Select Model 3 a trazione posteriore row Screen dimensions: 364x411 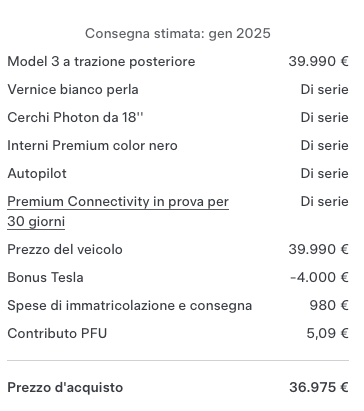178,62
